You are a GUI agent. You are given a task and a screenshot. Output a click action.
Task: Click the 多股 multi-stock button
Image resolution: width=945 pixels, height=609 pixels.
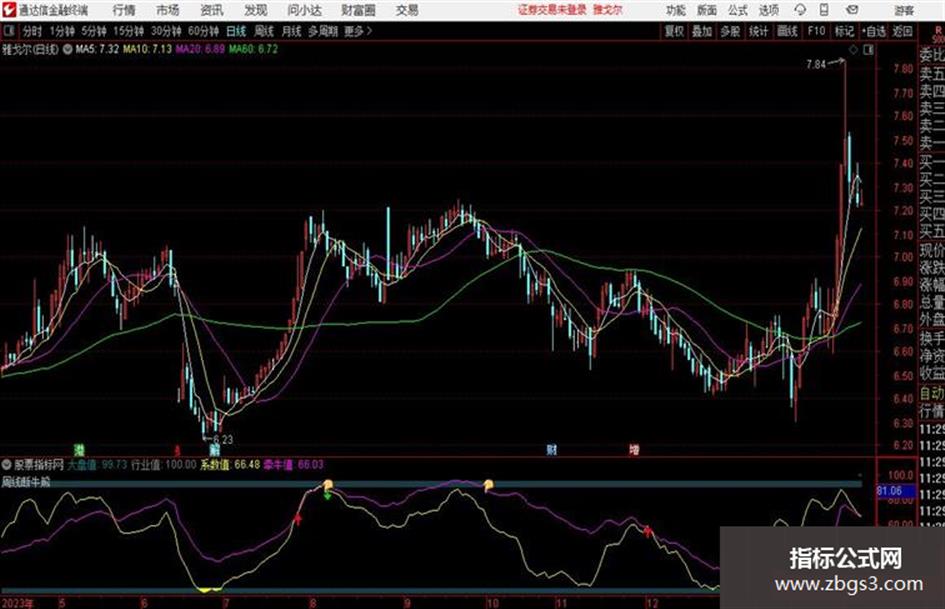coord(730,31)
